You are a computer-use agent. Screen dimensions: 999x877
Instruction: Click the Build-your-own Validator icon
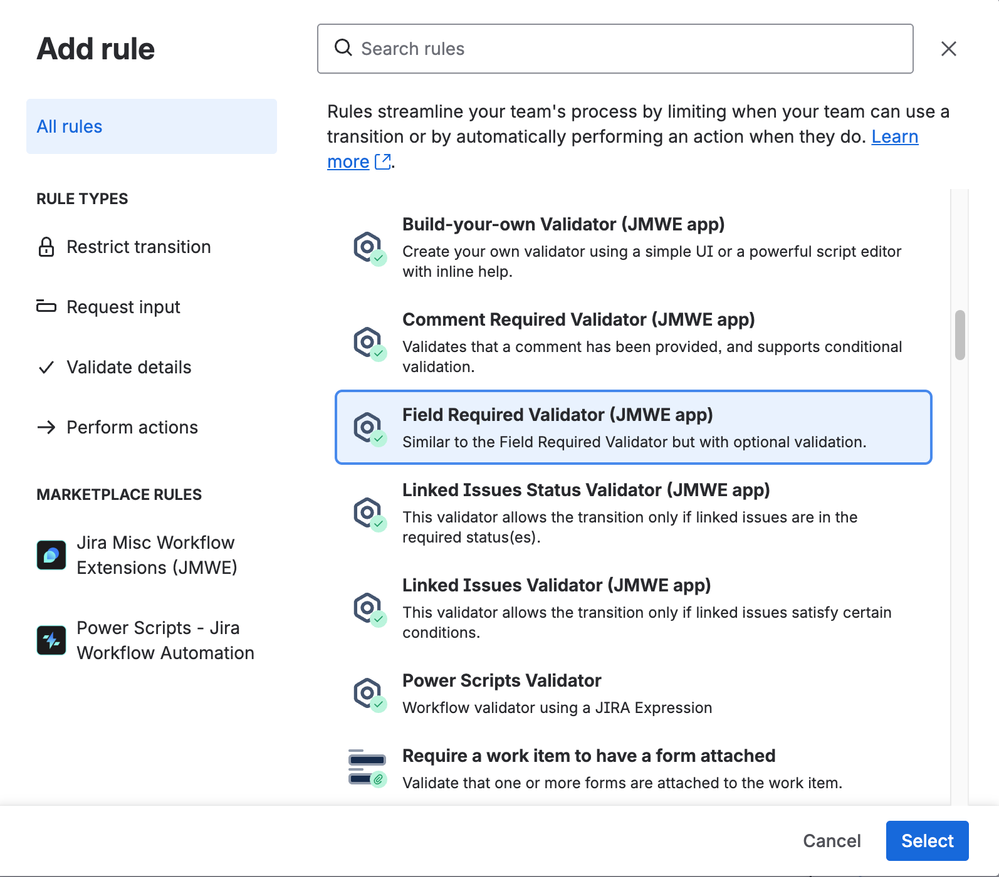(369, 248)
